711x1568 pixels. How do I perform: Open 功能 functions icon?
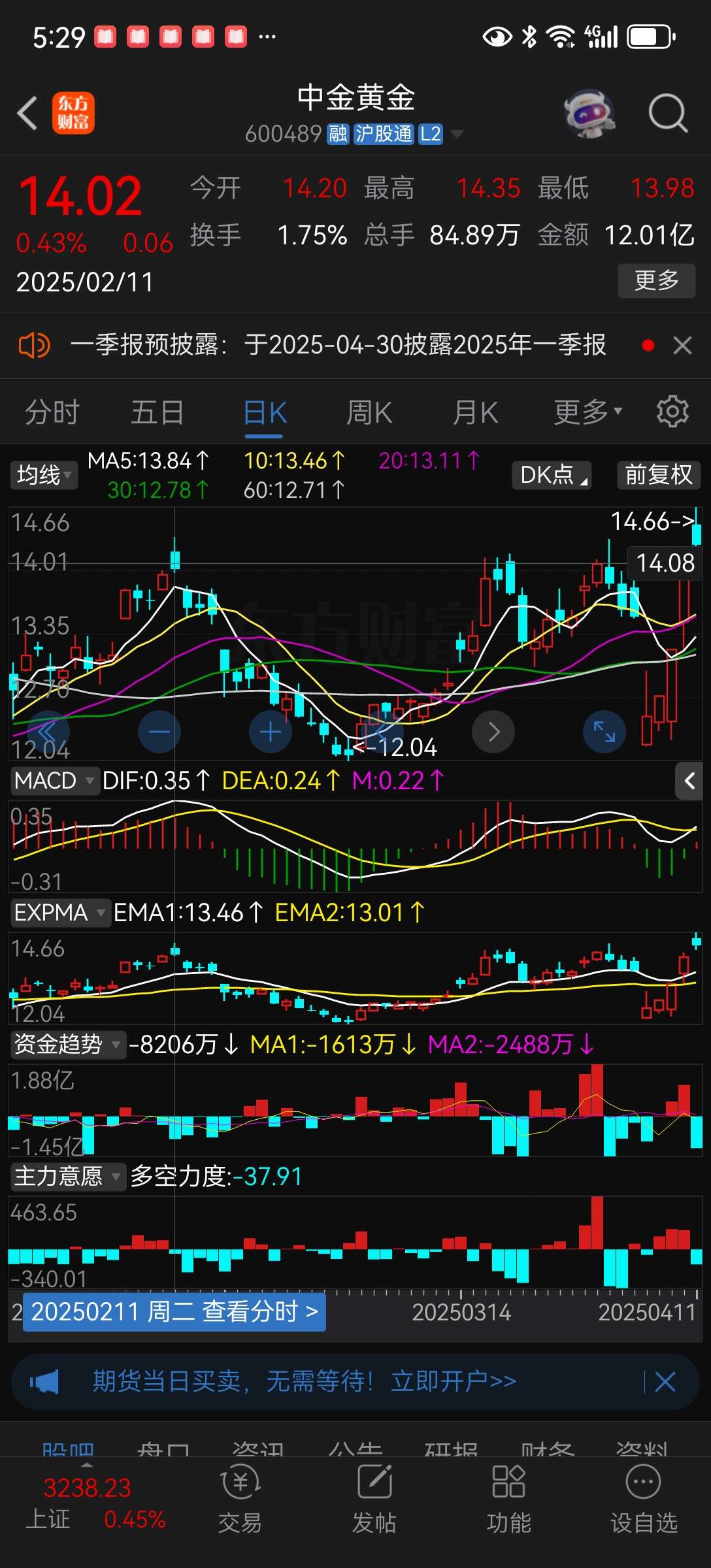(x=508, y=1499)
